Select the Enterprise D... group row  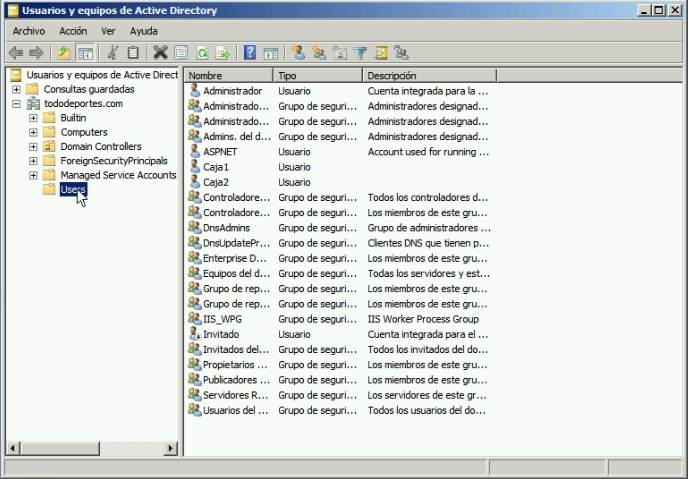(x=339, y=258)
